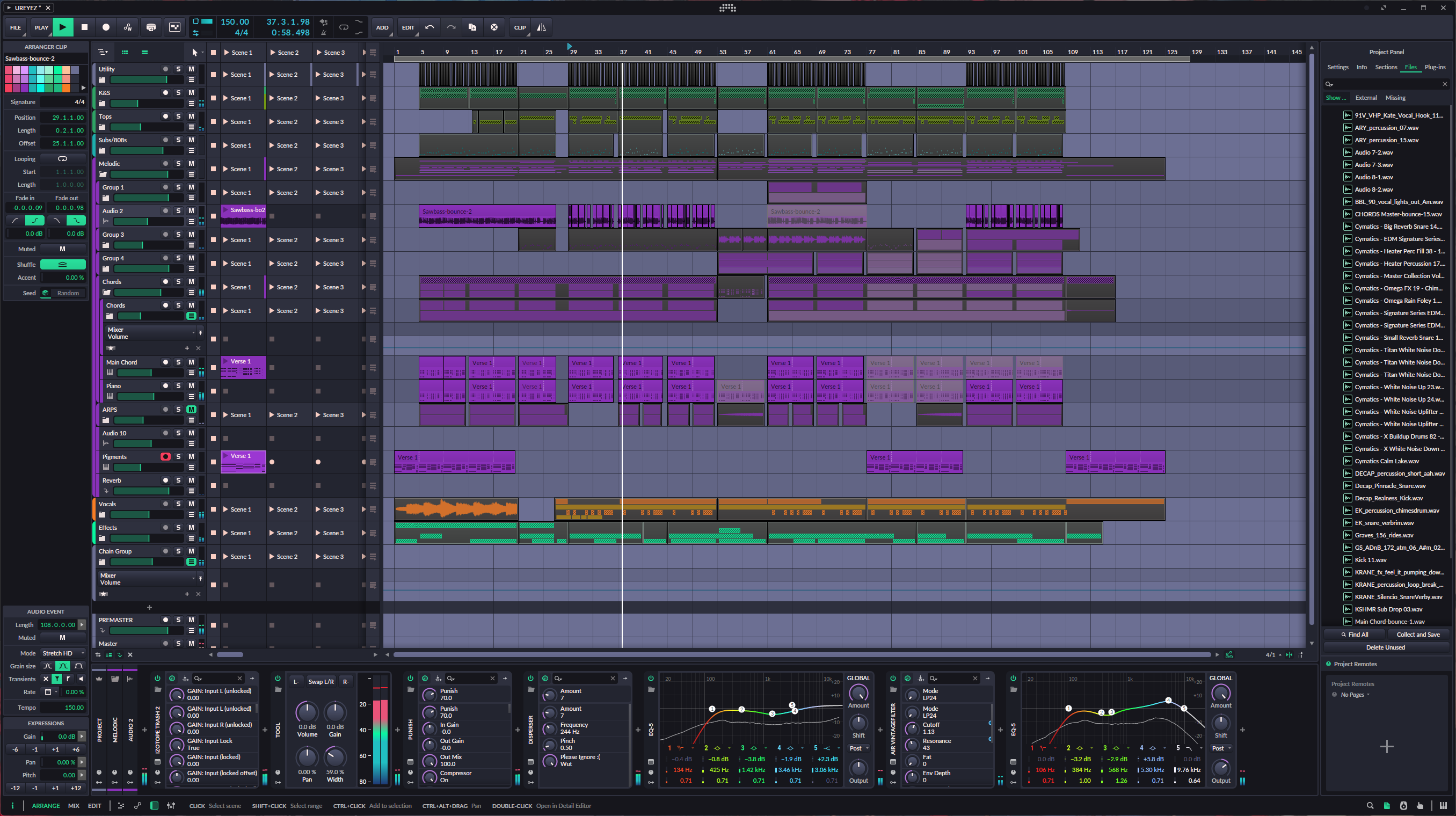The width and height of the screenshot is (1456, 816).
Task: Unmute the ARPS track
Action: coord(191,410)
